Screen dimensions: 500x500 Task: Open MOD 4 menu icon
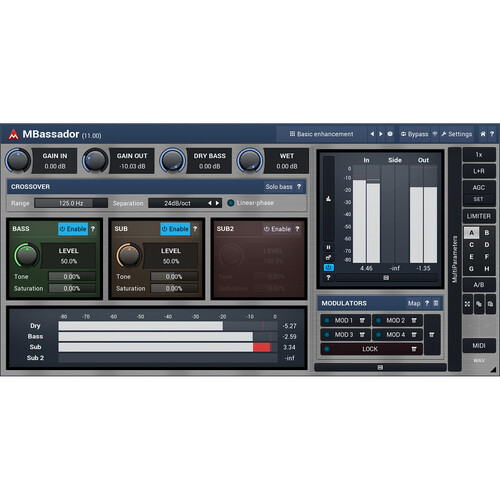(x=414, y=334)
